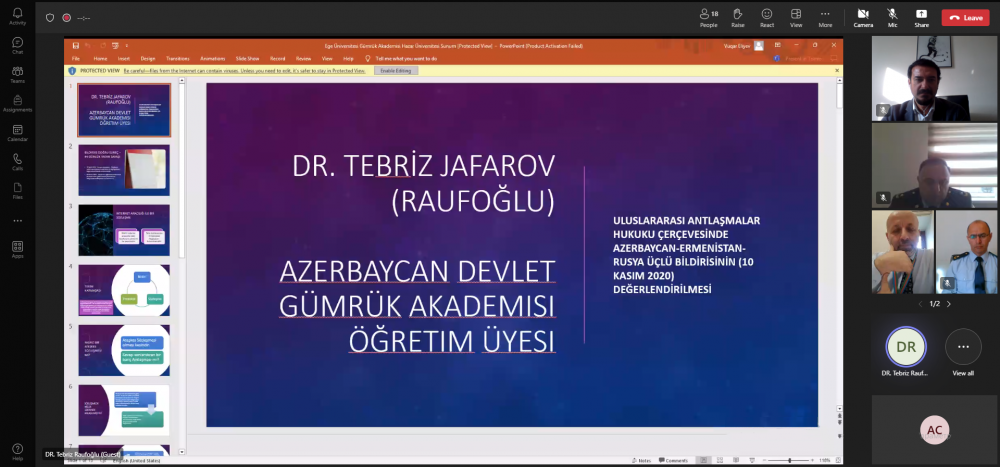This screenshot has height=467, width=1000.
Task: Open the Record ribbon tab
Action: [277, 59]
